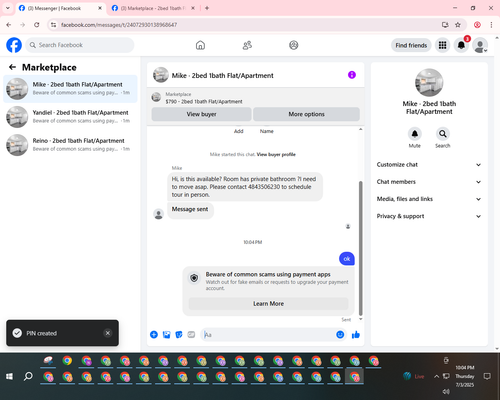
Task: Open the View buyer profile link
Action: tap(276, 154)
